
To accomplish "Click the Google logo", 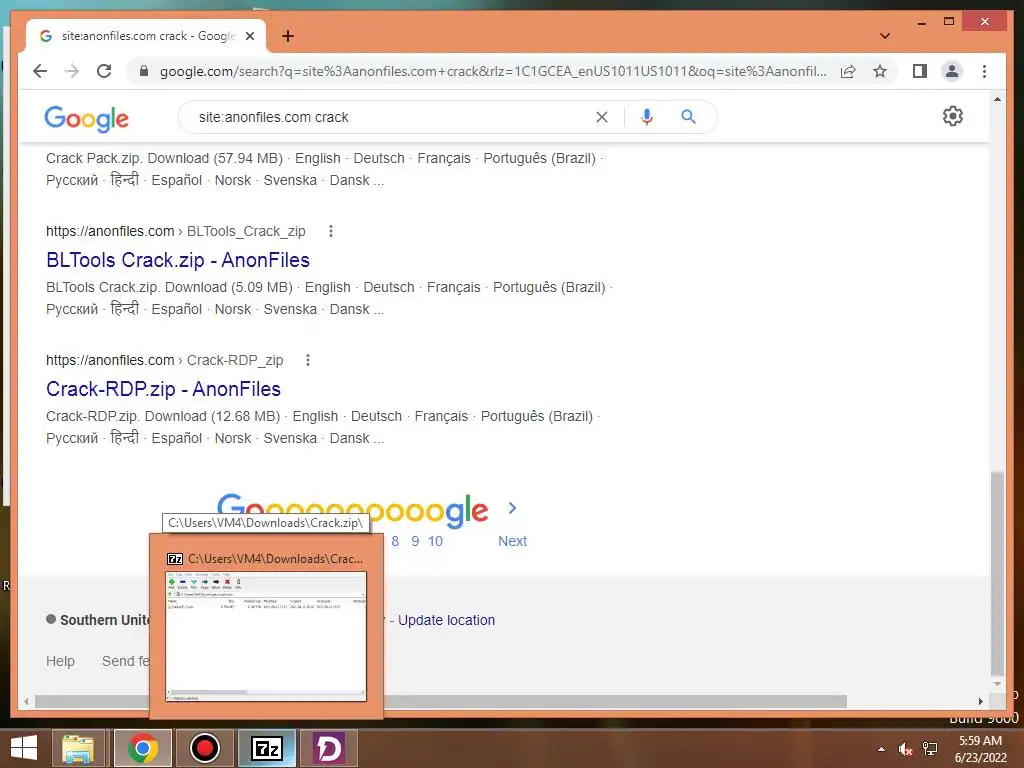I will [86, 118].
